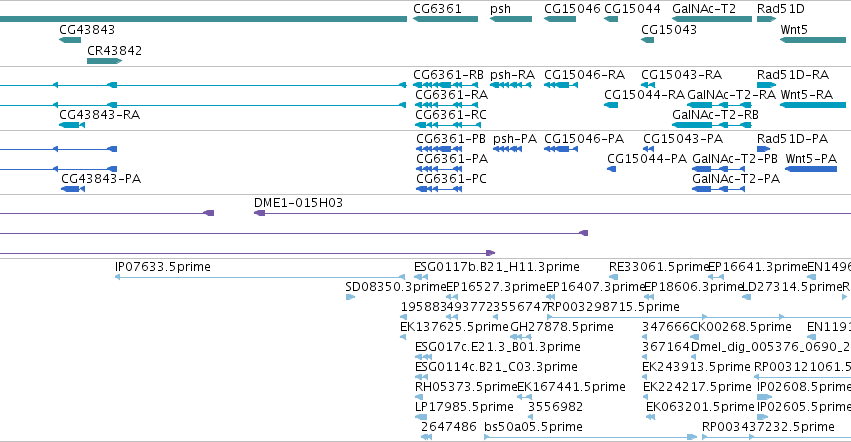This screenshot has width=851, height=442.
Task: Click the 2647486 EST label
Action: 449,427
